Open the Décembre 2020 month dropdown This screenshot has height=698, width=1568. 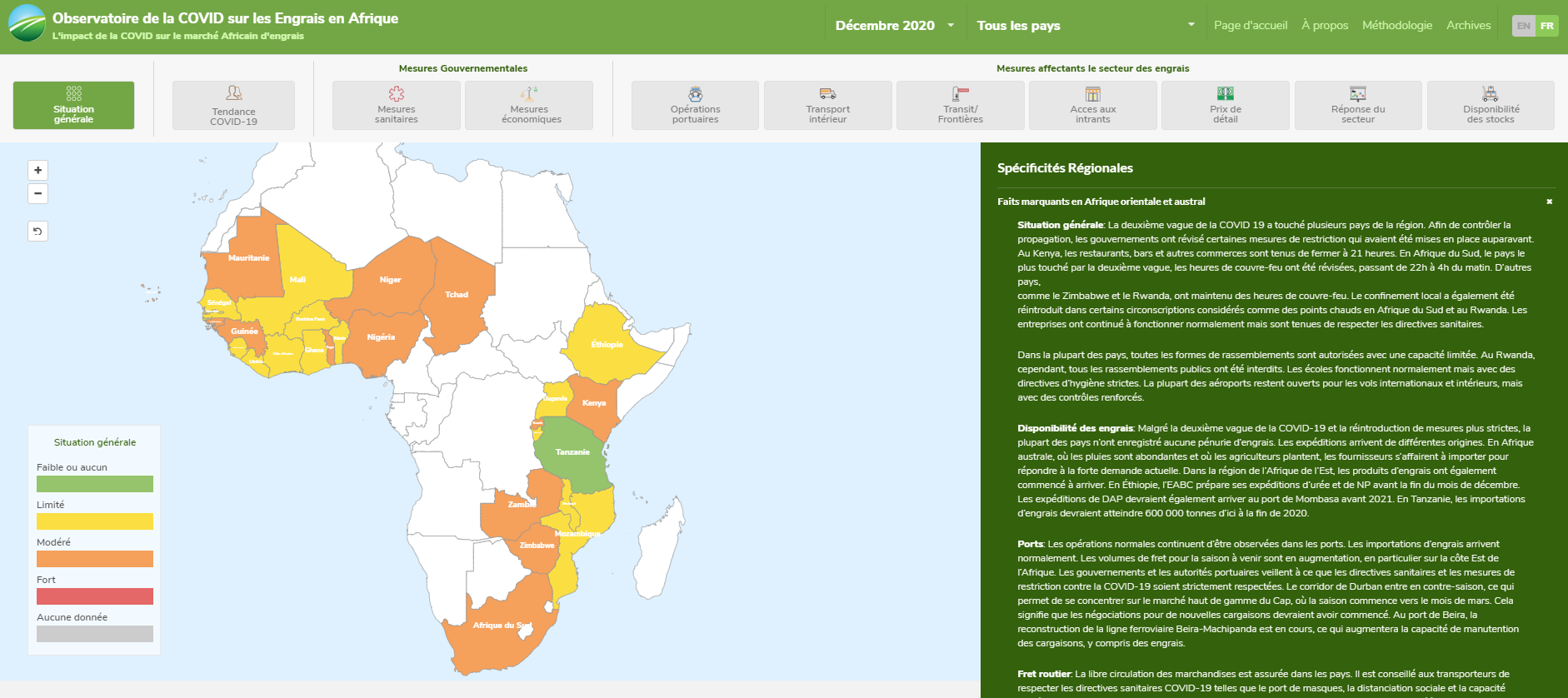(x=895, y=26)
